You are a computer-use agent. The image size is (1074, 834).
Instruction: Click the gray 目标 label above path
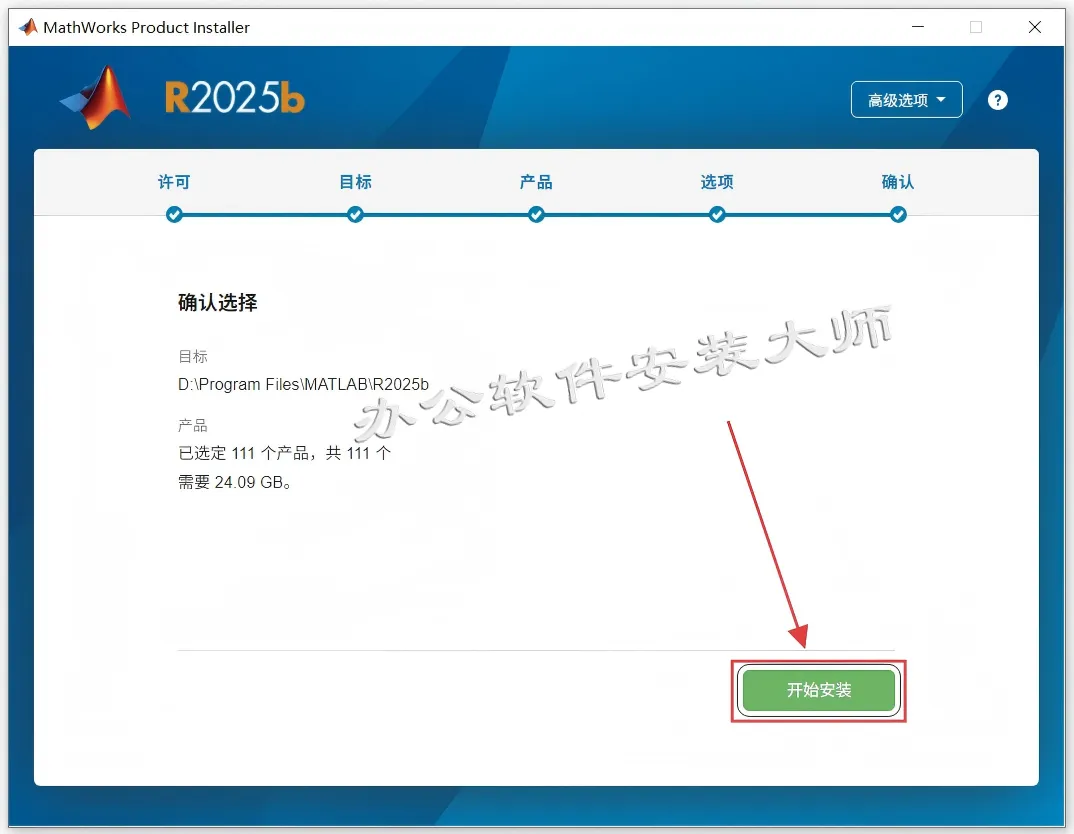pyautogui.click(x=192, y=357)
